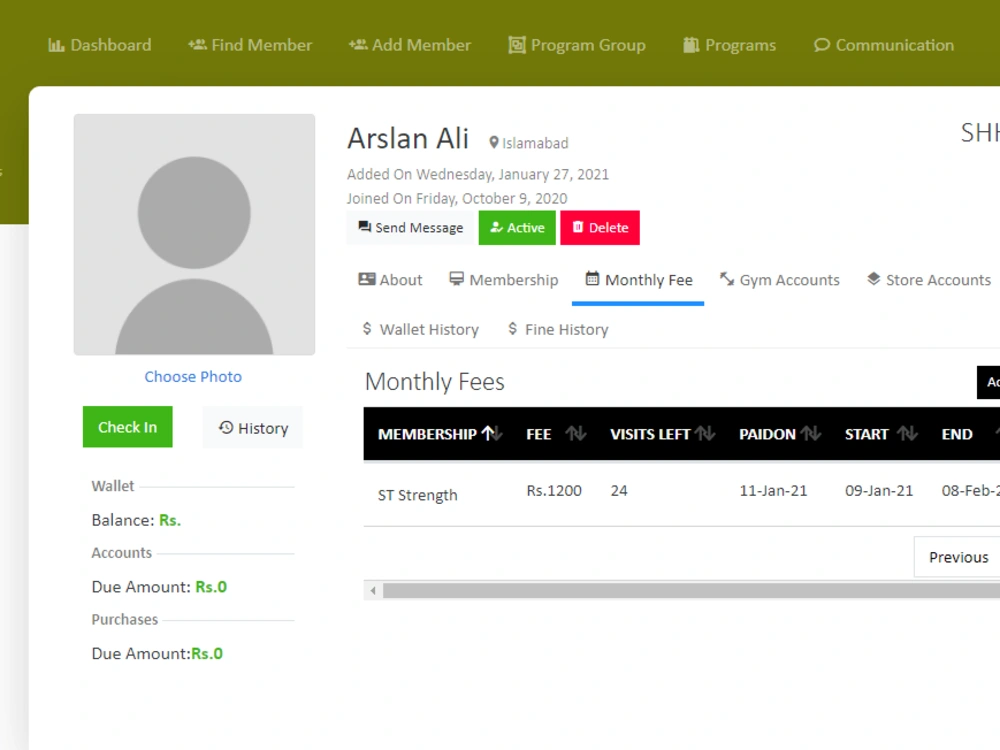Select the Add Member person icon
The width and height of the screenshot is (1000, 750).
356,44
